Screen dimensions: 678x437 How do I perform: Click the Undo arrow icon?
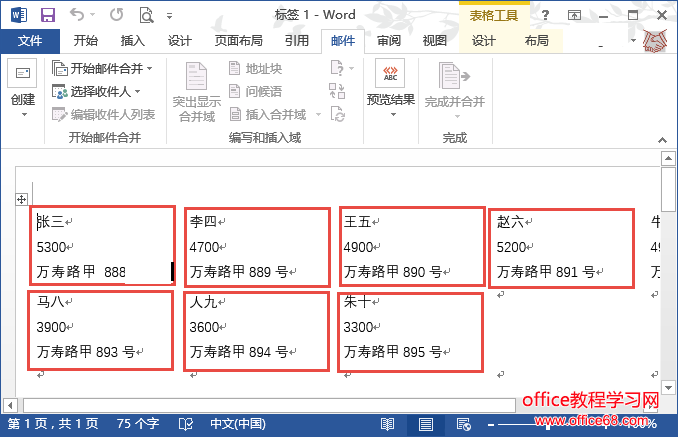coord(77,15)
